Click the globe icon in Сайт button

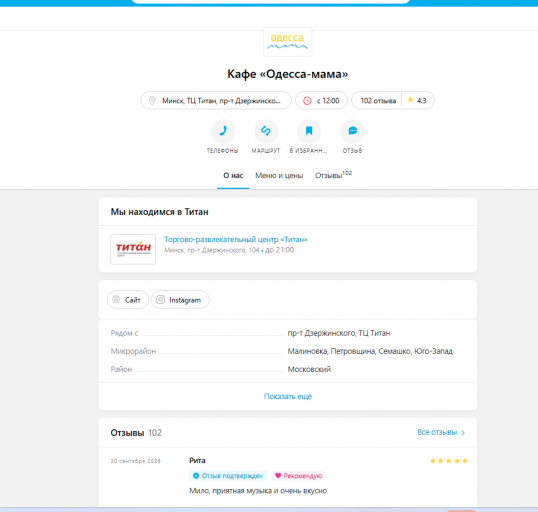pos(116,299)
